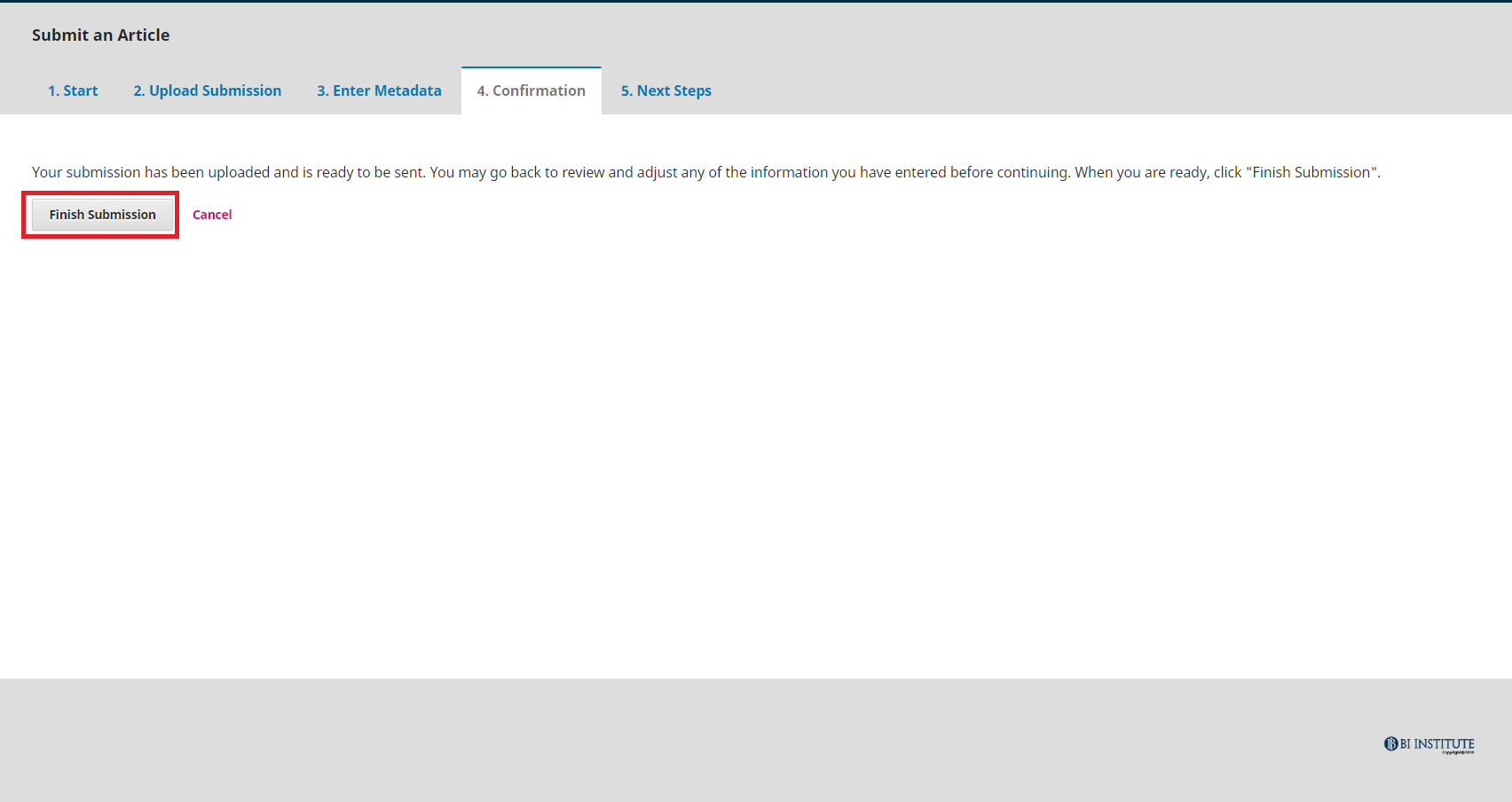Select the 4. Confirmation tab

531,90
